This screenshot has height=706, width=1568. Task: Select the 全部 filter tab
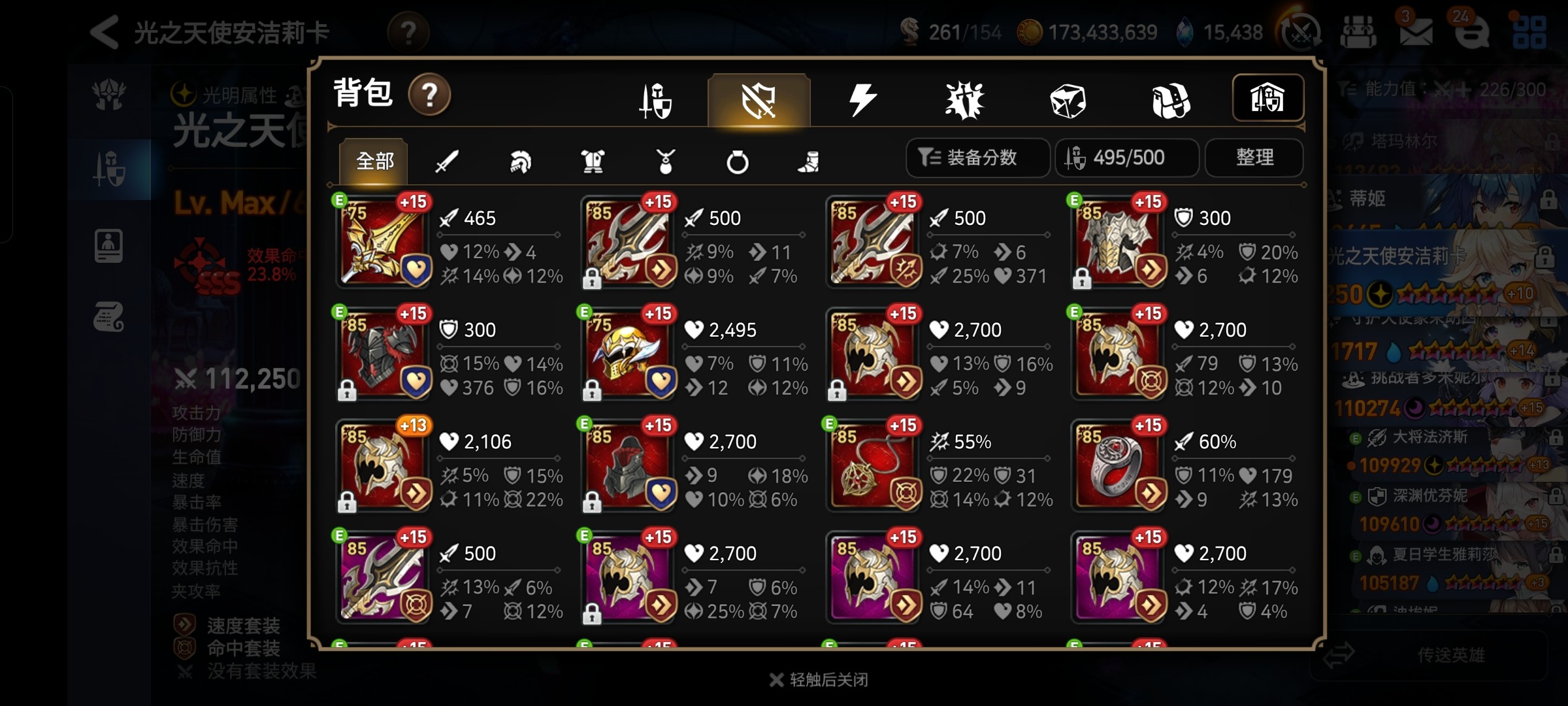click(x=374, y=161)
